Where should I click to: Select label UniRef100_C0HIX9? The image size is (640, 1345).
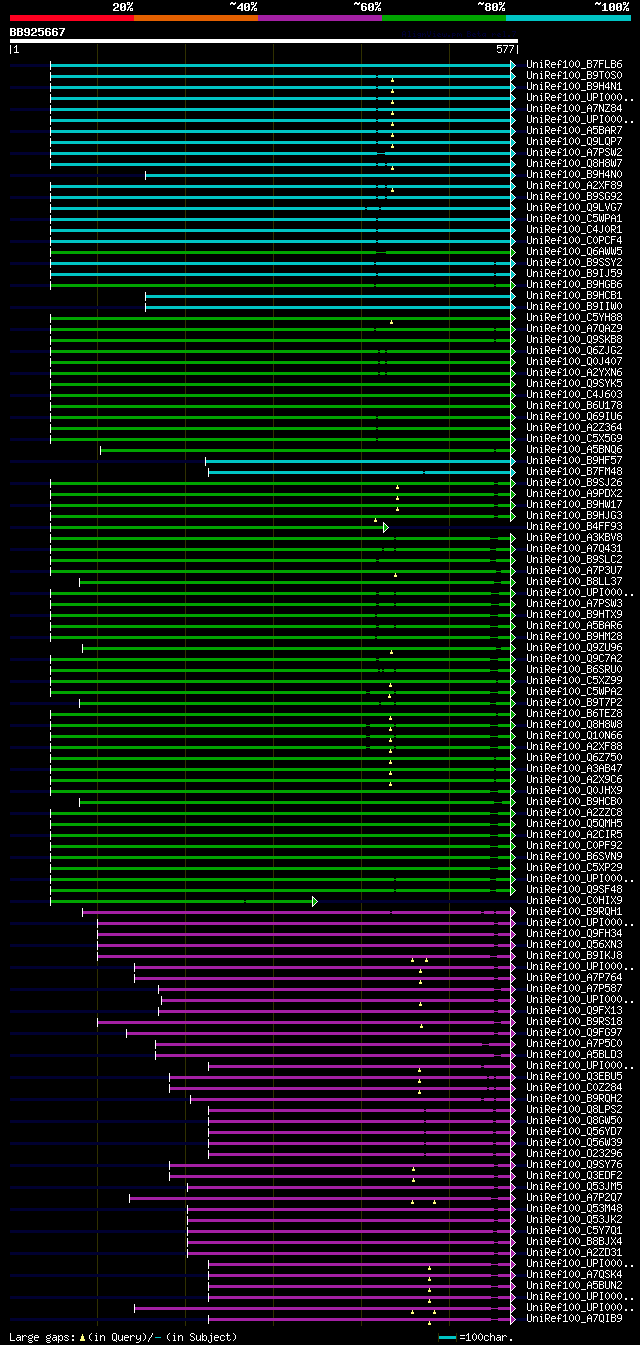(x=574, y=900)
